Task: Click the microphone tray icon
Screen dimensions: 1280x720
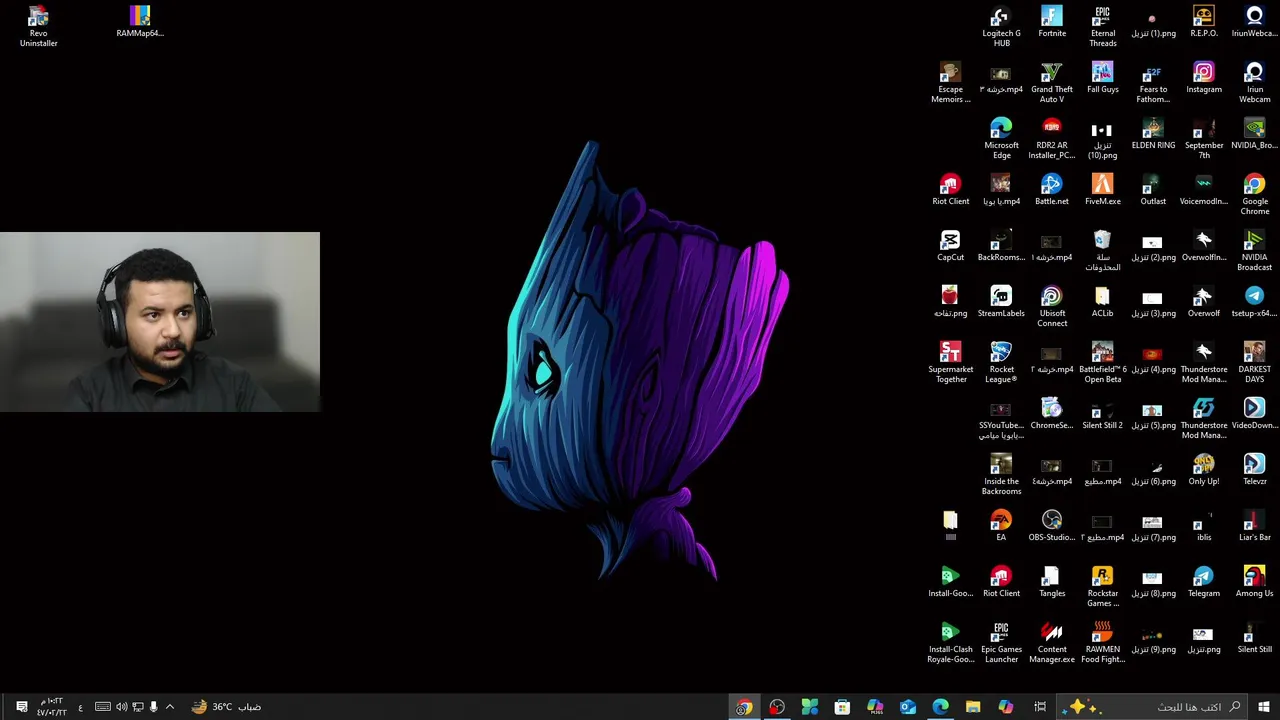Action: click(x=153, y=707)
